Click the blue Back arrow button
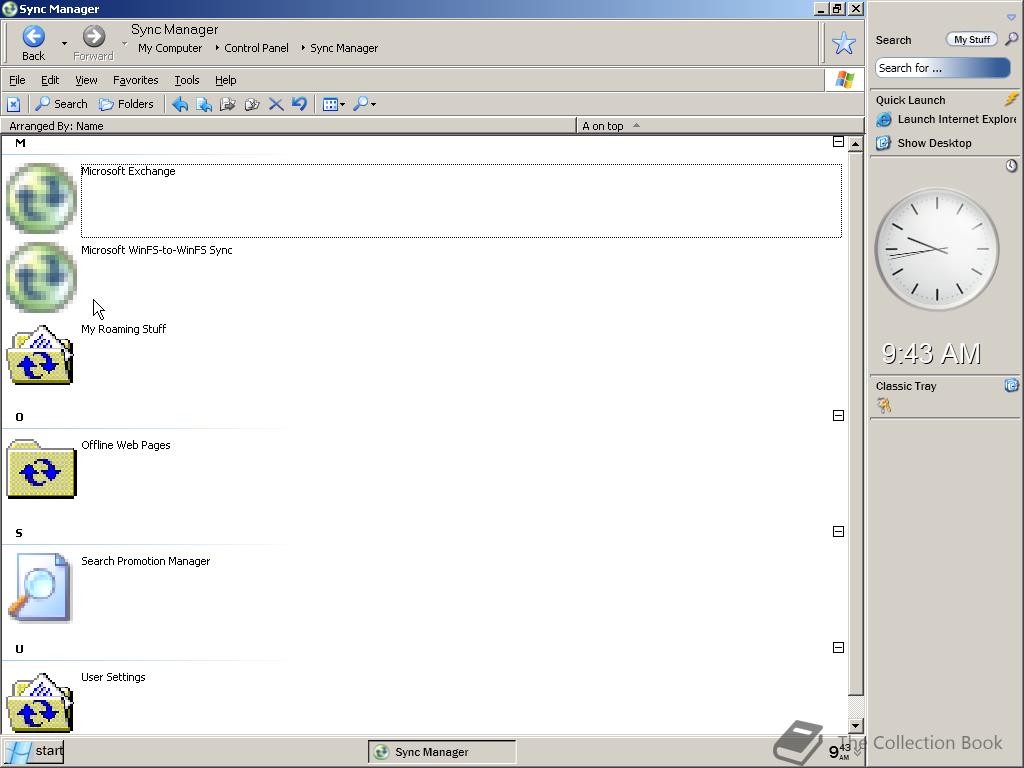 click(x=33, y=37)
